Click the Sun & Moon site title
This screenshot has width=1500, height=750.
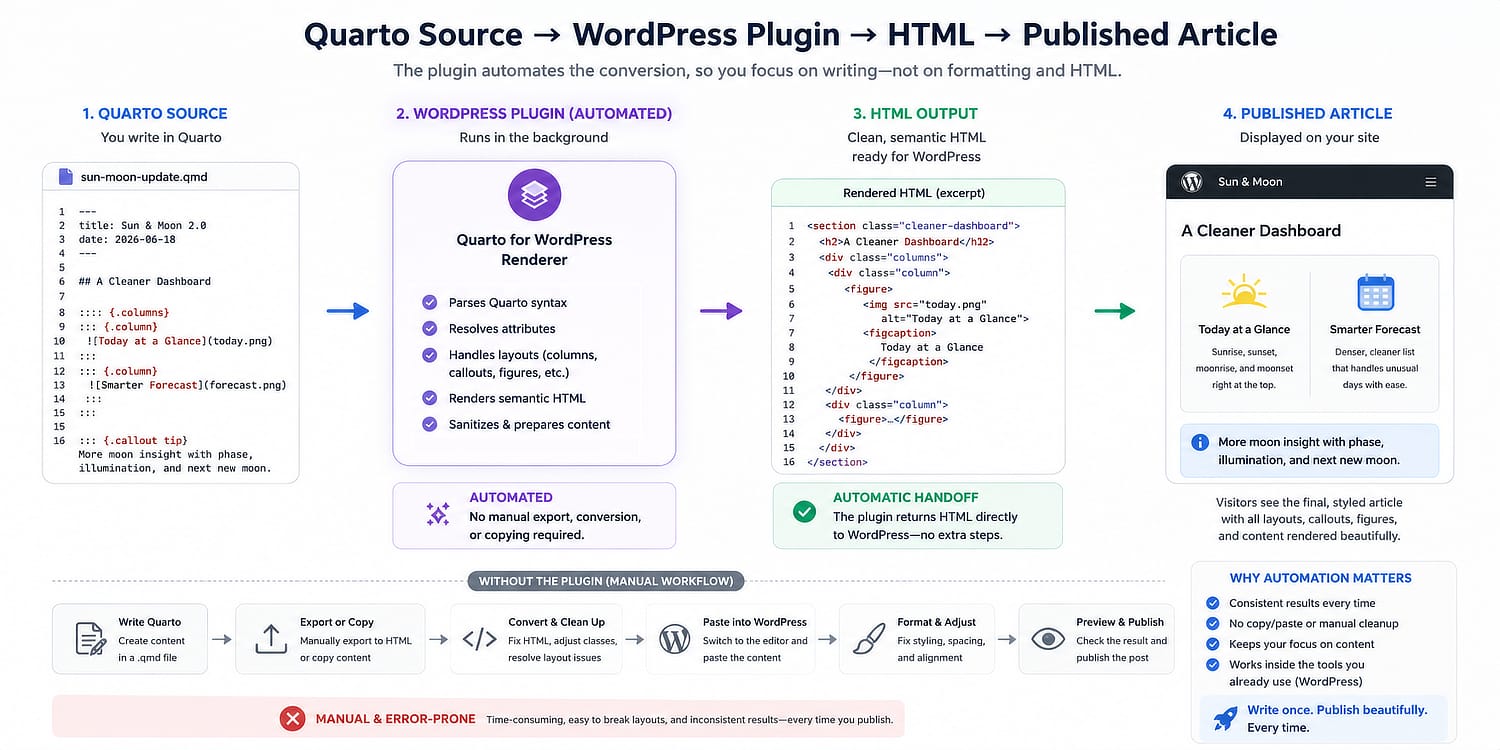[x=1250, y=182]
